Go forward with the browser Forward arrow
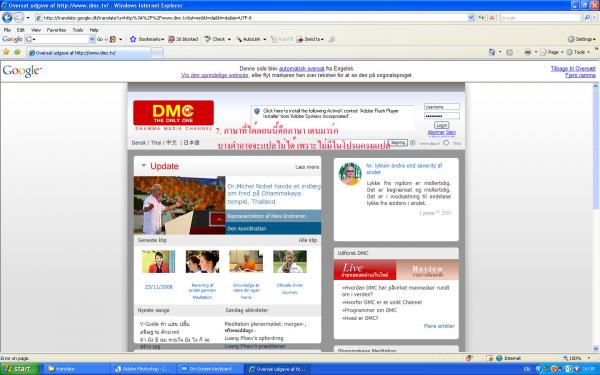 coord(19,18)
